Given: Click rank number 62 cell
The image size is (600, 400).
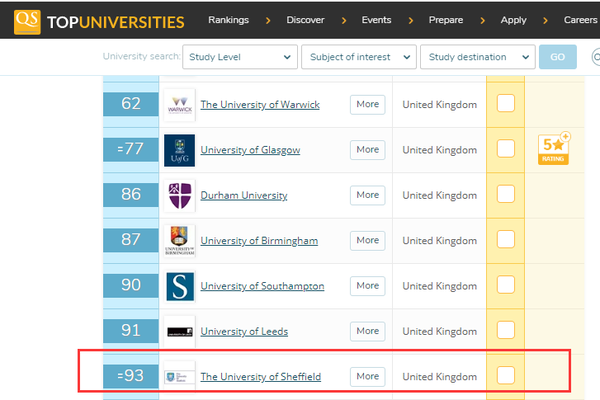Looking at the screenshot, I should [131, 104].
